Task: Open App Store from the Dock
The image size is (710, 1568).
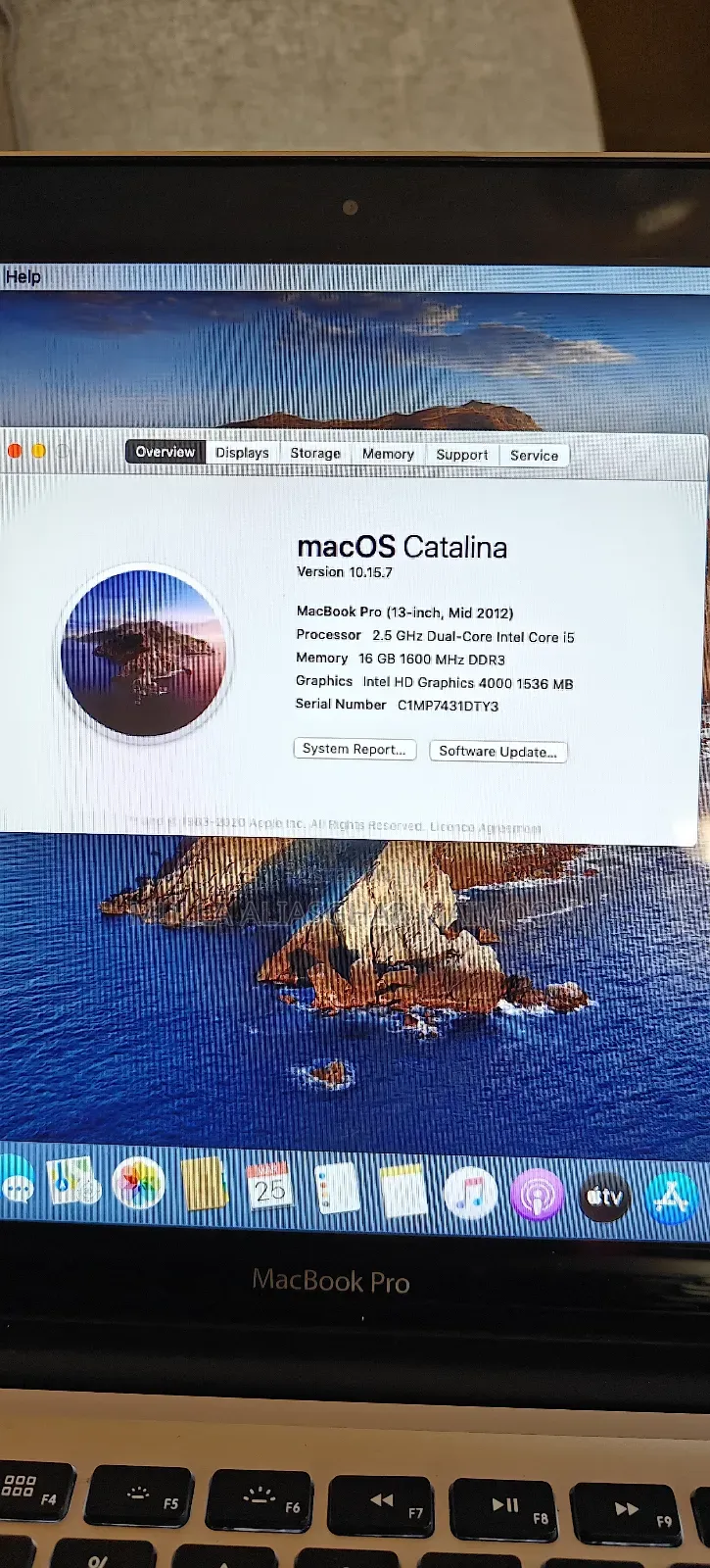Action: 672,1198
